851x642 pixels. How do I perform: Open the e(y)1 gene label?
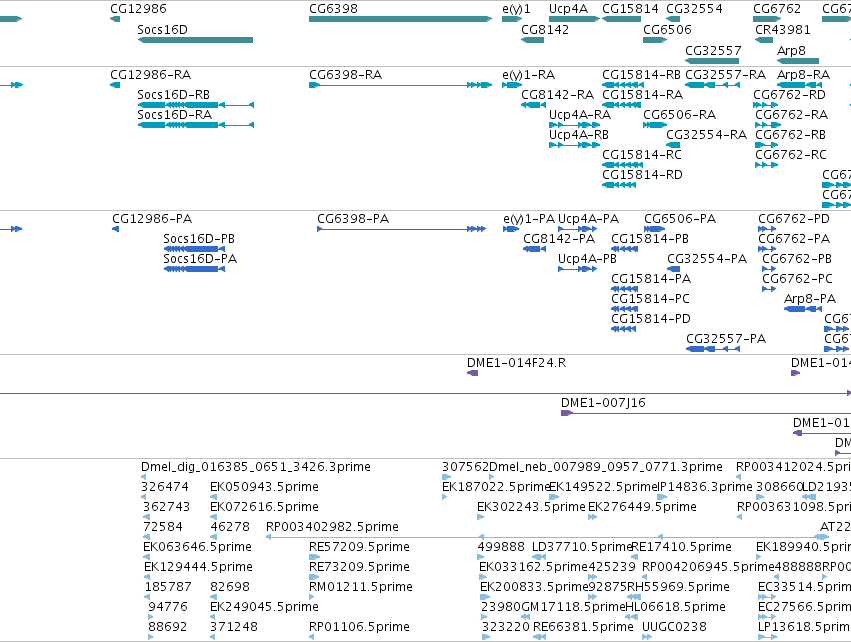click(x=517, y=9)
